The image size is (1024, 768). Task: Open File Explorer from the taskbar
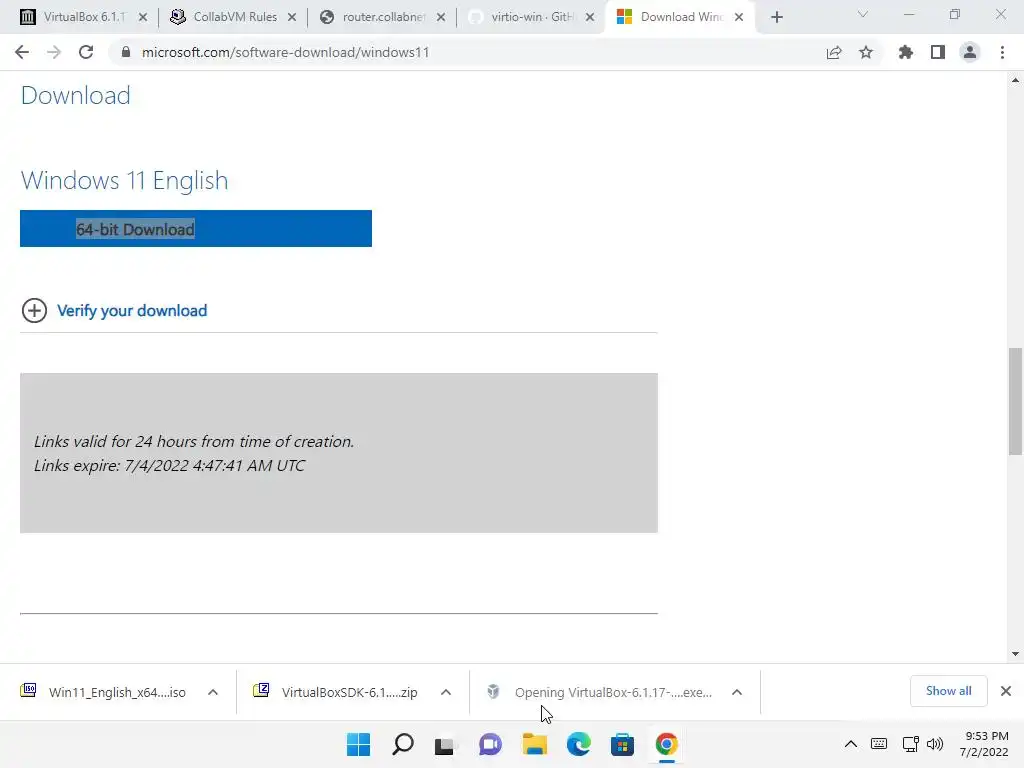[x=534, y=744]
